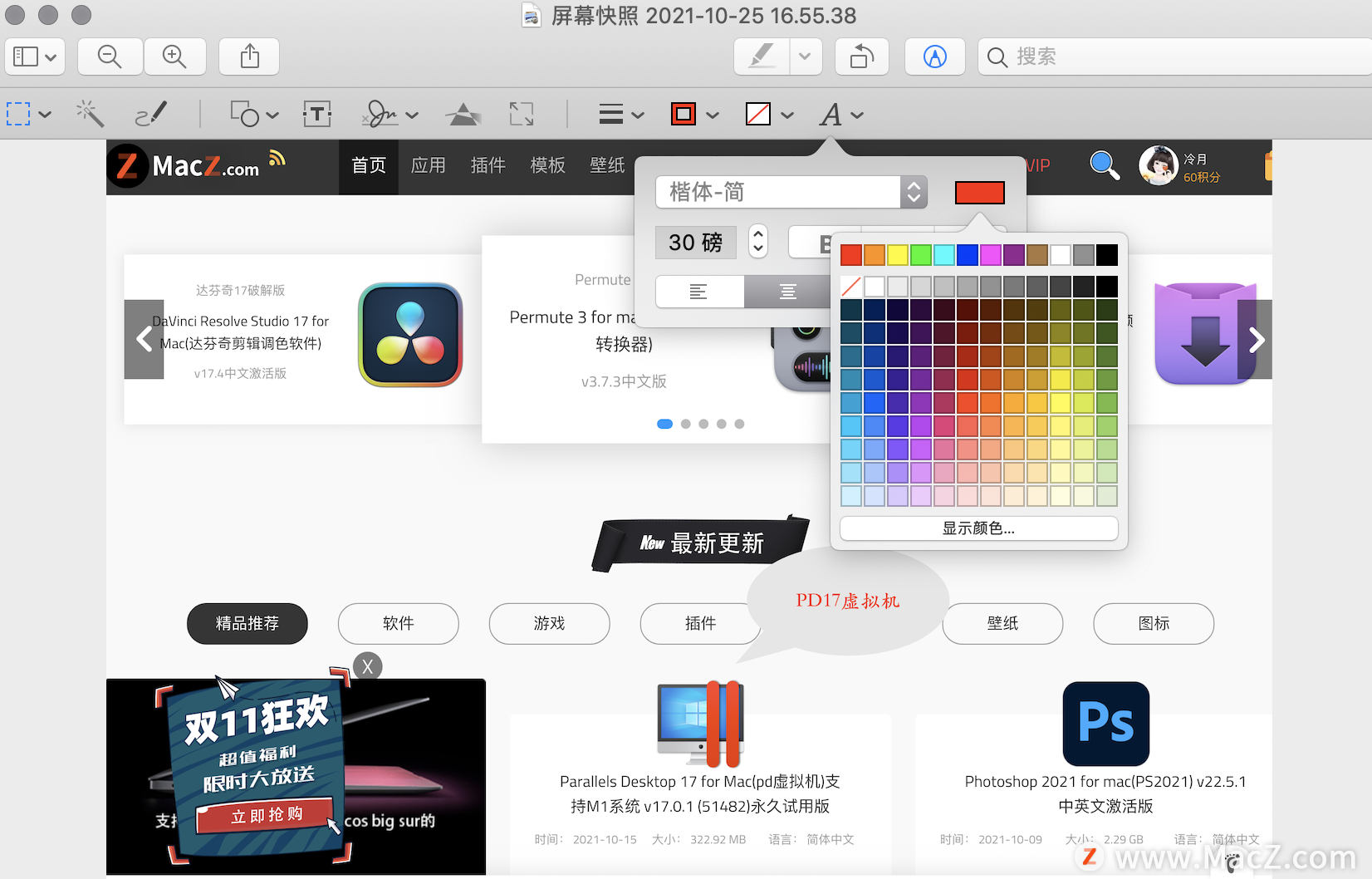Viewport: 1372px width, 879px height.
Task: Expand the border color chevron
Action: point(713,115)
